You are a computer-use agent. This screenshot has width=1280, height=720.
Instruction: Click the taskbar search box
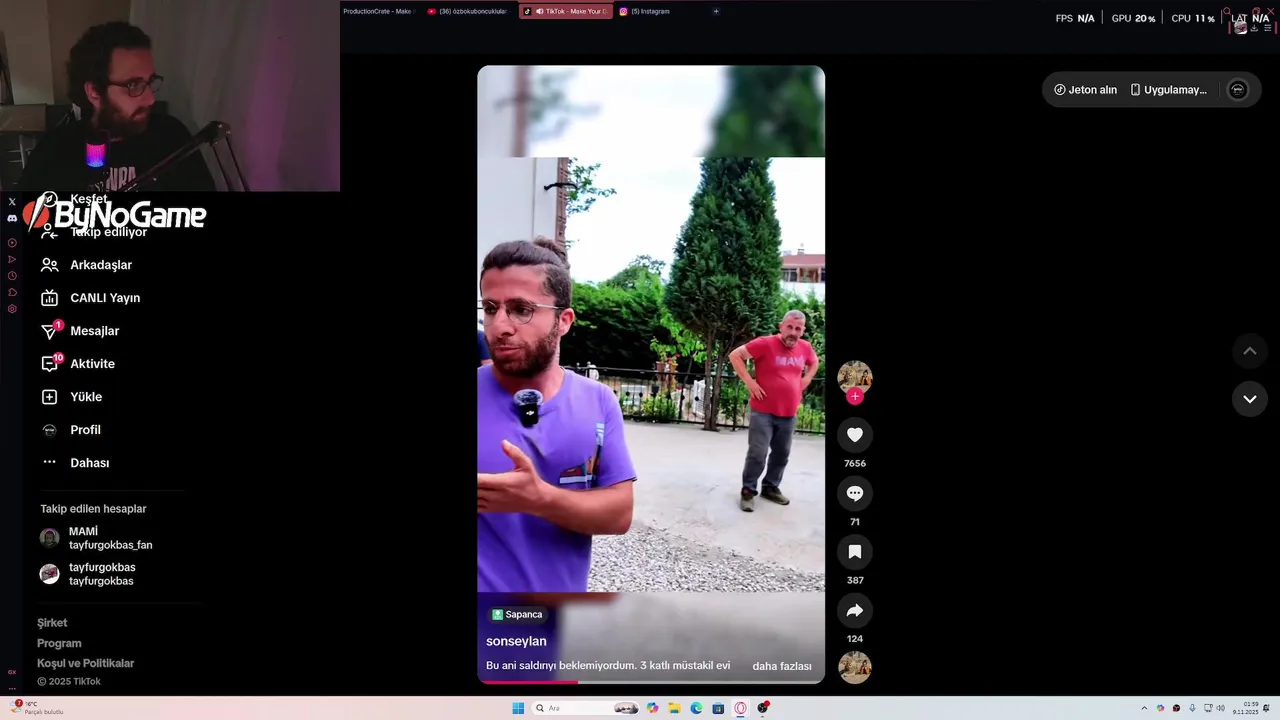point(585,708)
